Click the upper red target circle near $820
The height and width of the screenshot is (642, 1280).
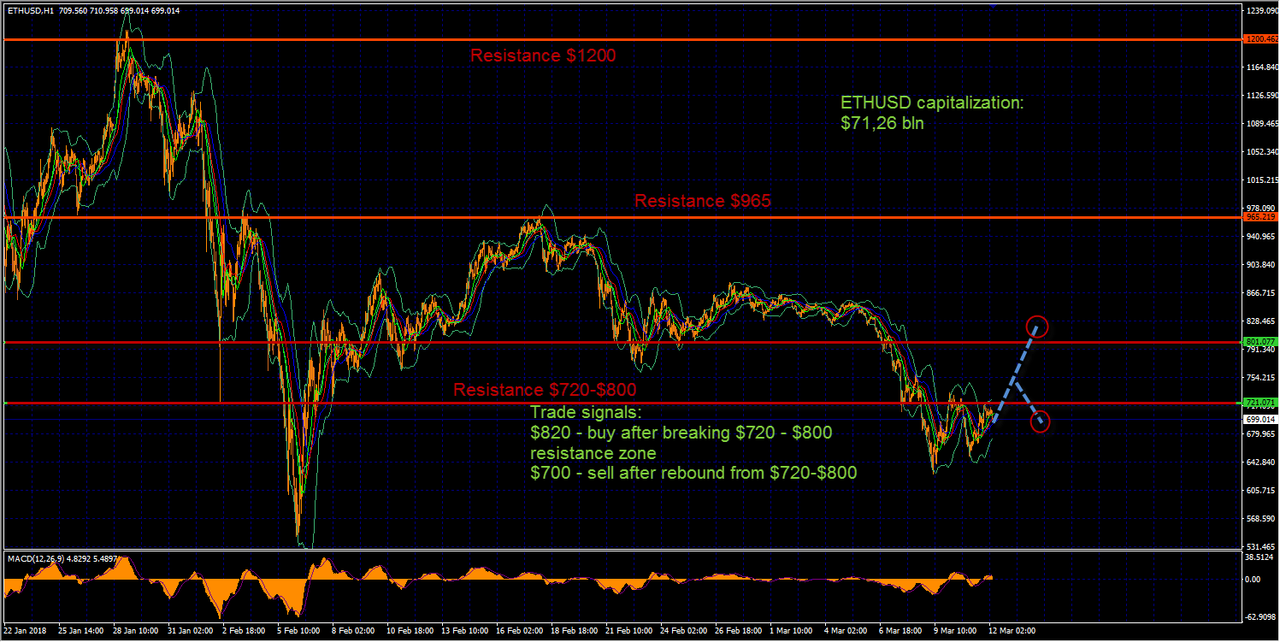coord(1037,326)
